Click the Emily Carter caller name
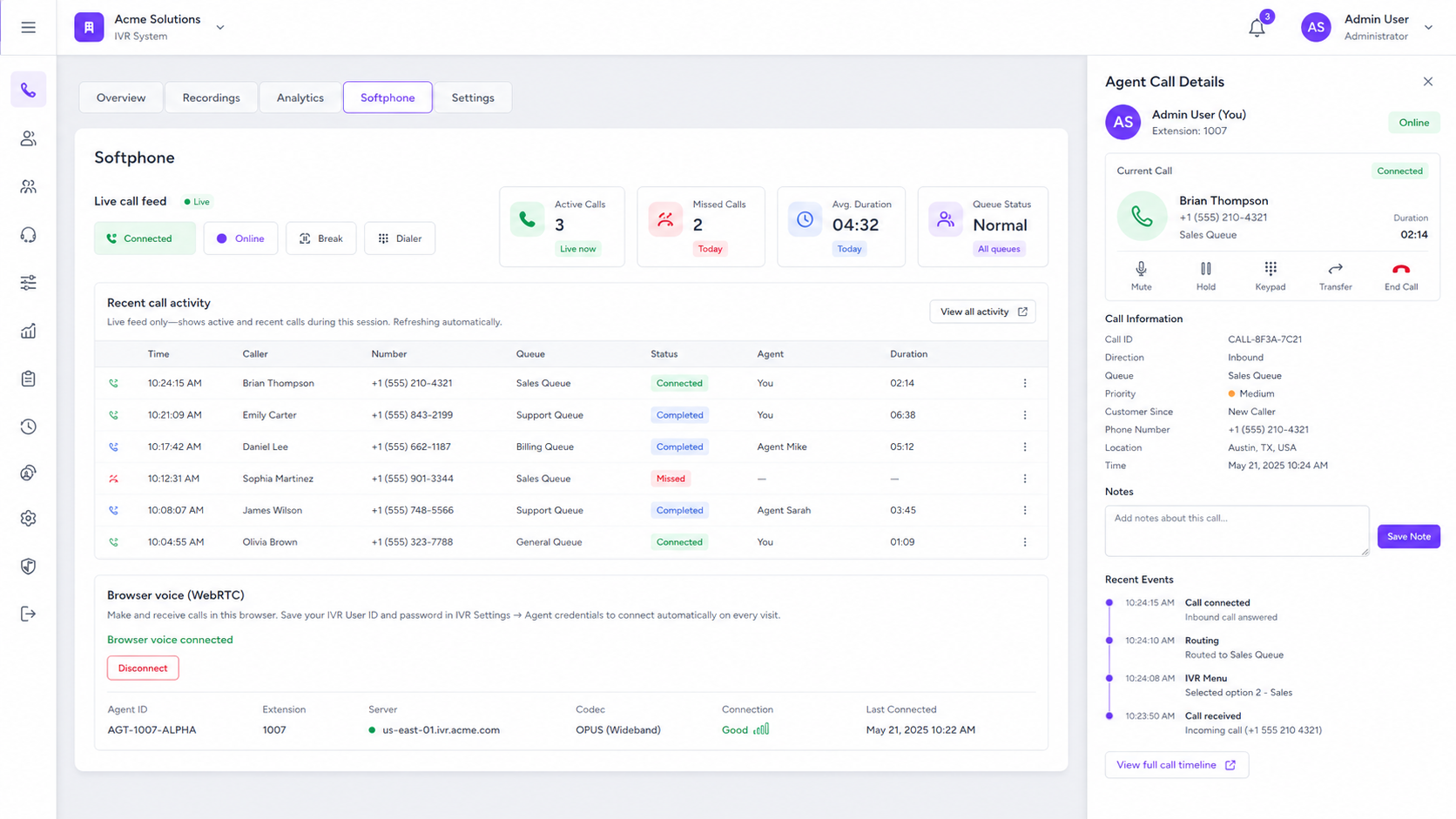The height and width of the screenshot is (819, 1456). (x=269, y=415)
